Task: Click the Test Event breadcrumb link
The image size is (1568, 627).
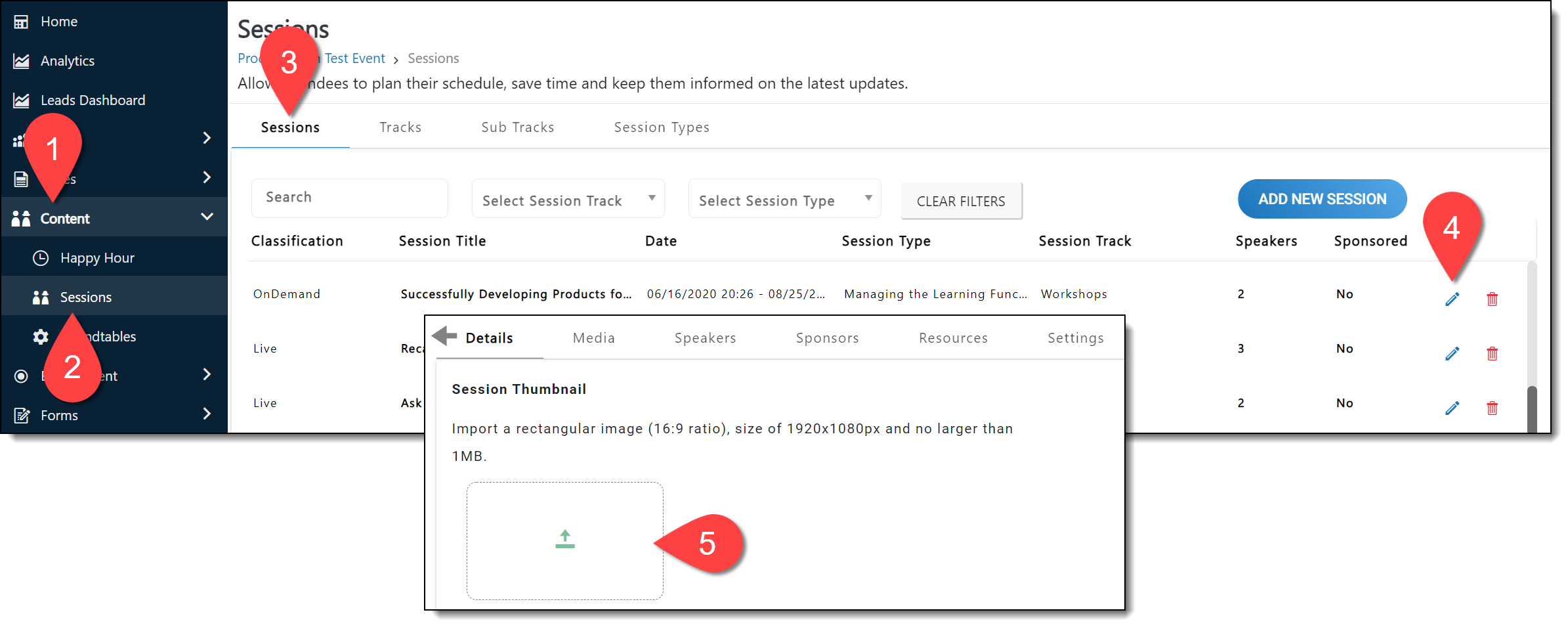Action: coord(354,58)
